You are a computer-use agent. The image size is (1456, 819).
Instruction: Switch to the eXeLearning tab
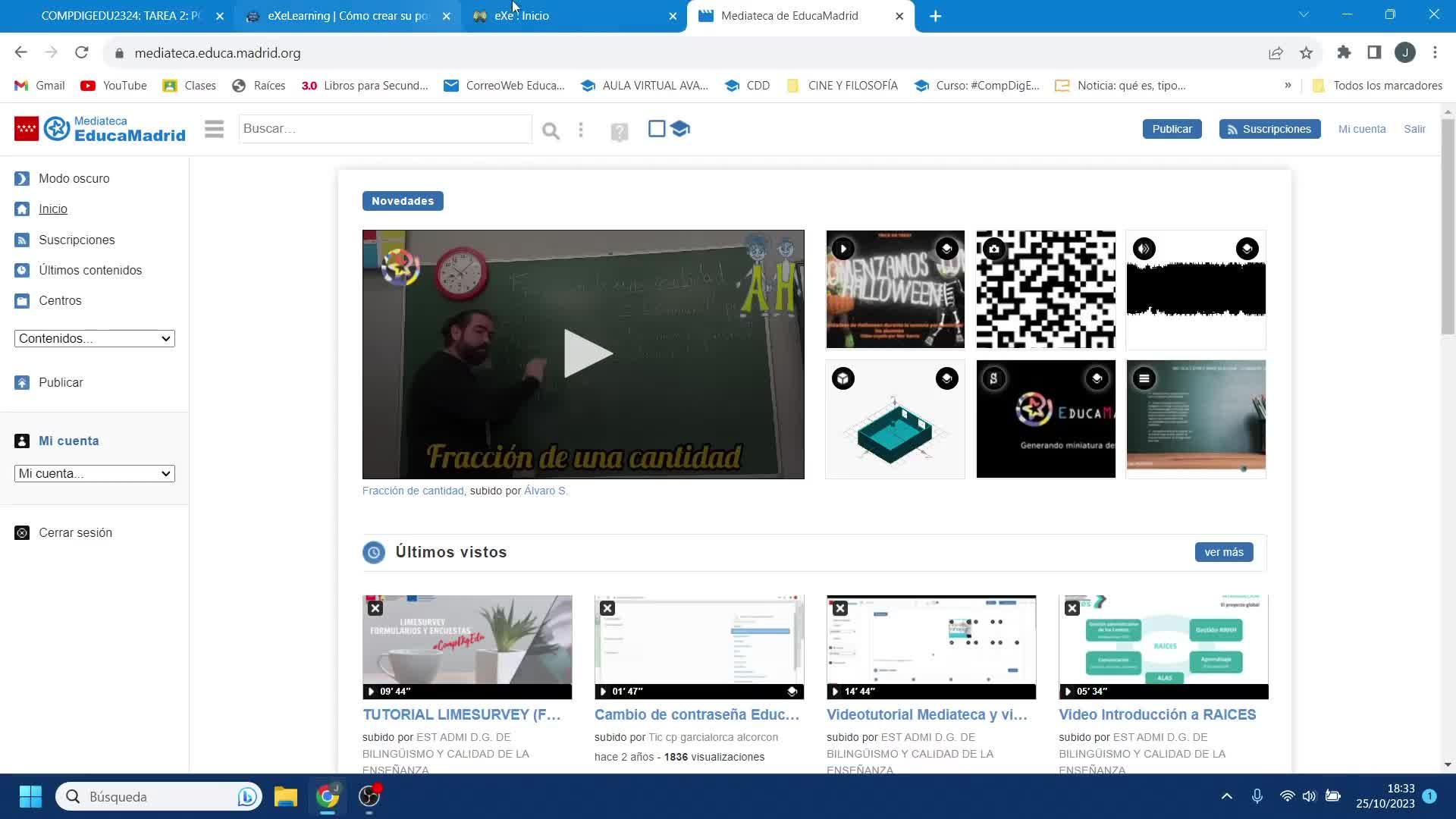pos(347,16)
